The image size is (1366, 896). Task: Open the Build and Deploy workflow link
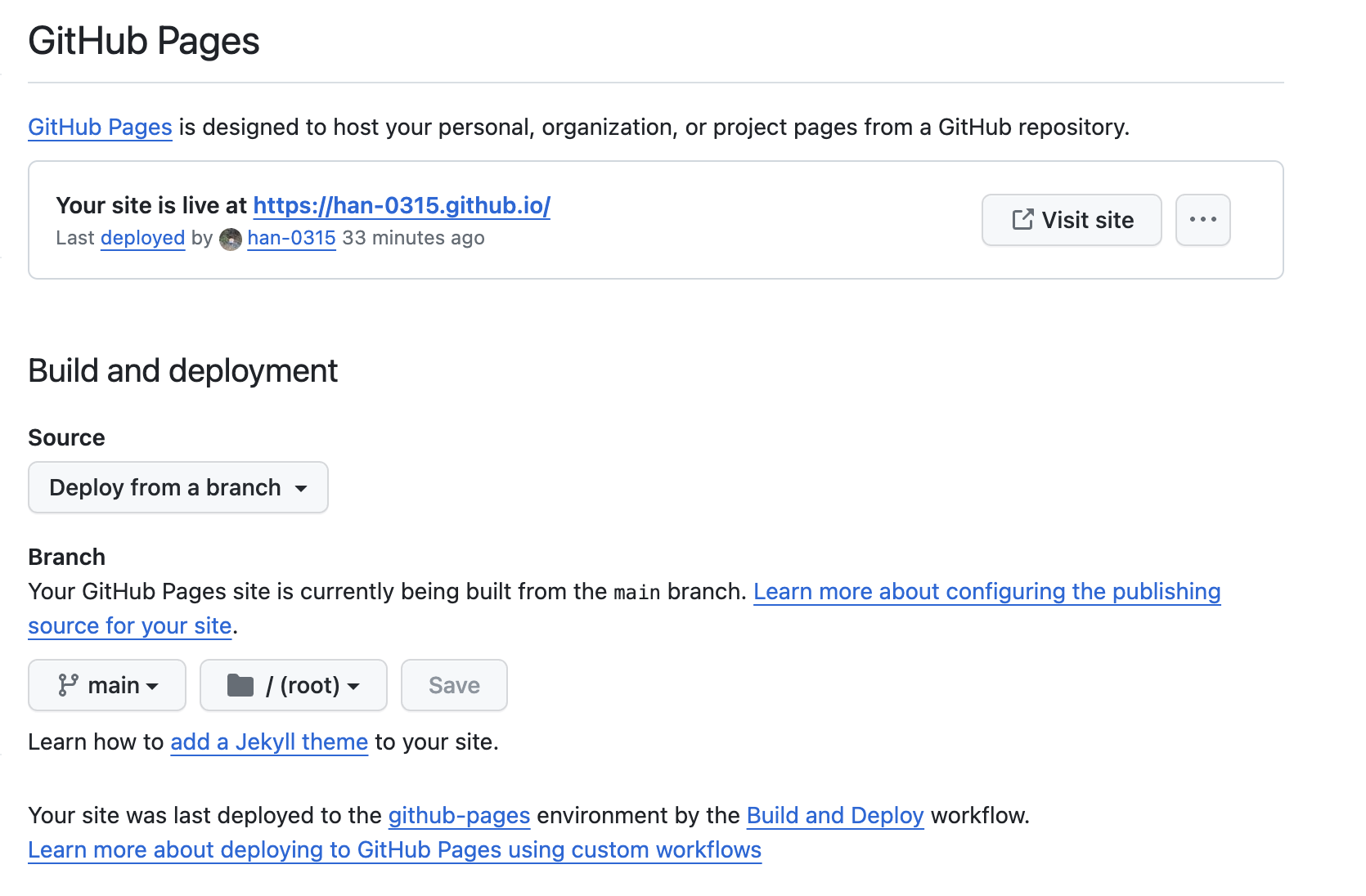coord(835,816)
